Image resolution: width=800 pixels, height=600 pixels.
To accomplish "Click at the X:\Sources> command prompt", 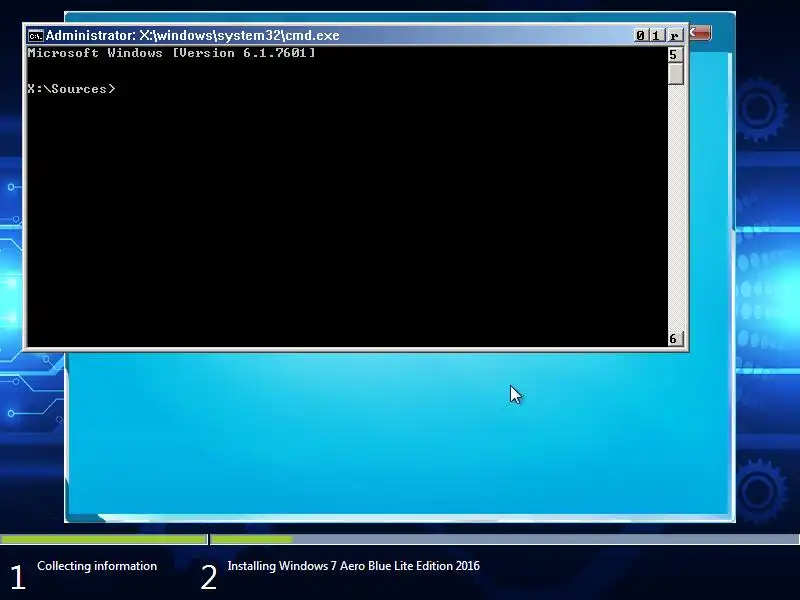I will pos(71,89).
